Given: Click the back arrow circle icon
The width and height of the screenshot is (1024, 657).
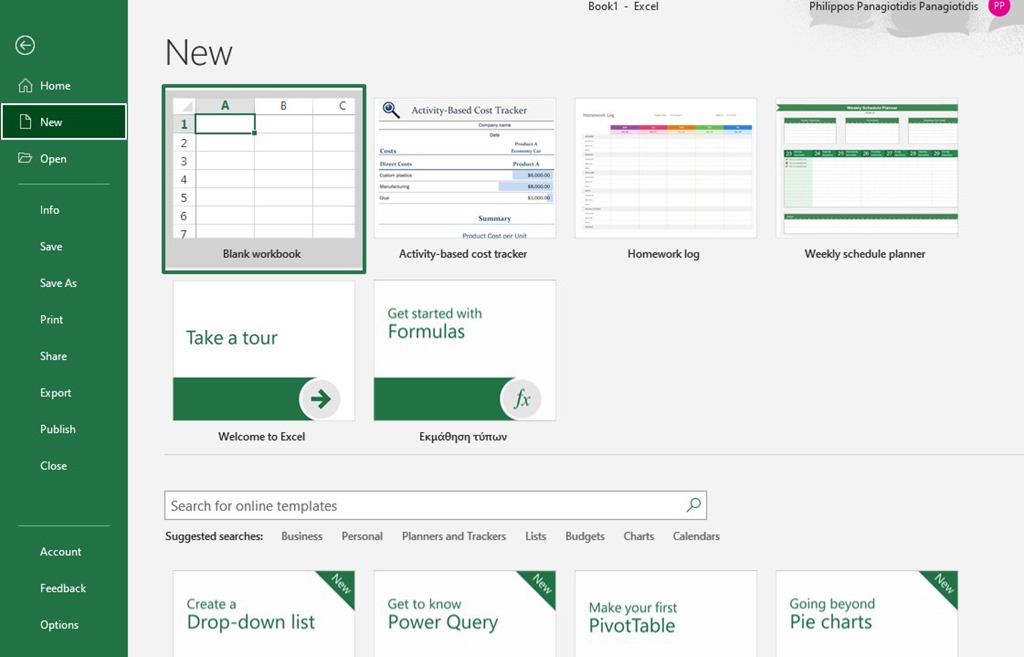Looking at the screenshot, I should click(25, 45).
